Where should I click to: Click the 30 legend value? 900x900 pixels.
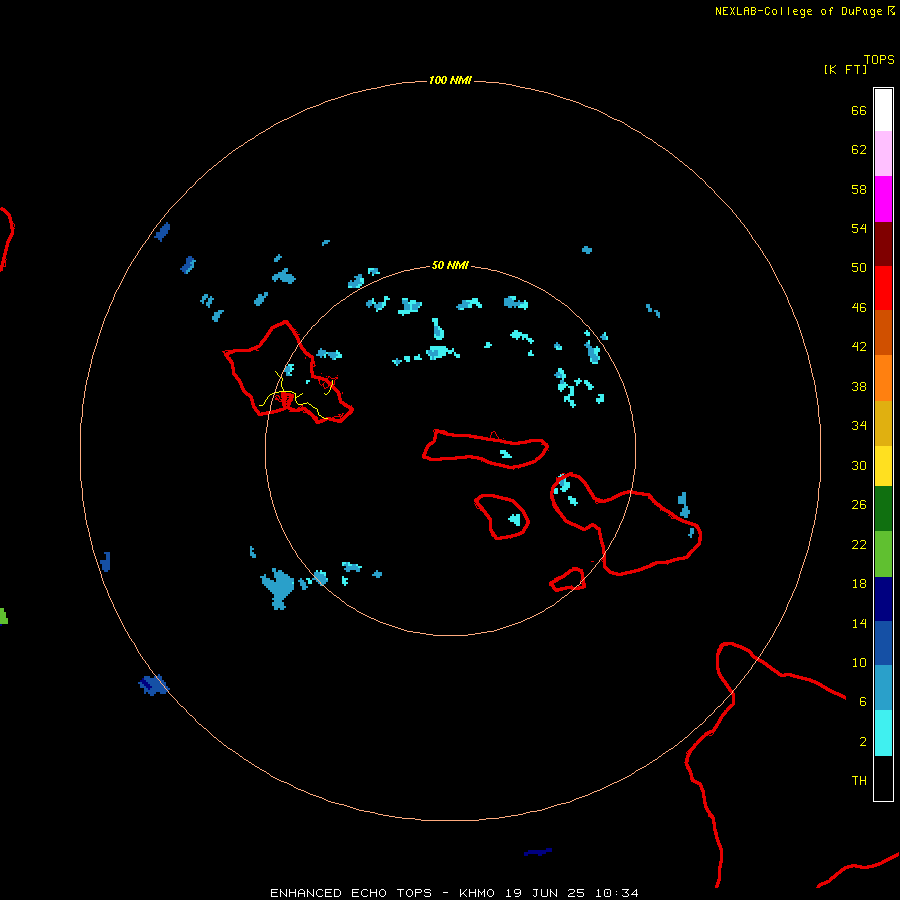click(859, 465)
